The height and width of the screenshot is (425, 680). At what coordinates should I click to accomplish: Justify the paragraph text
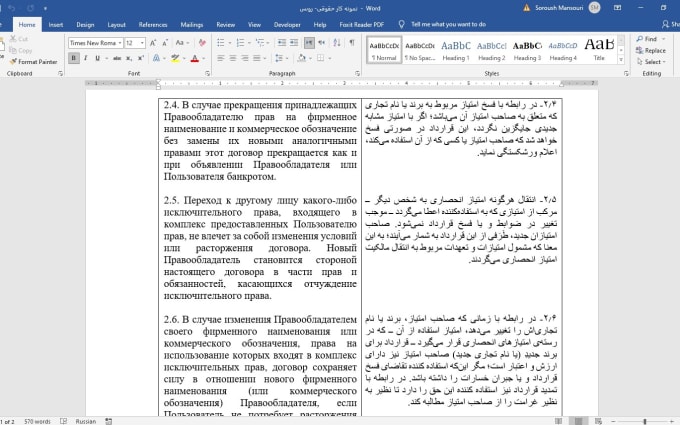click(x=257, y=58)
